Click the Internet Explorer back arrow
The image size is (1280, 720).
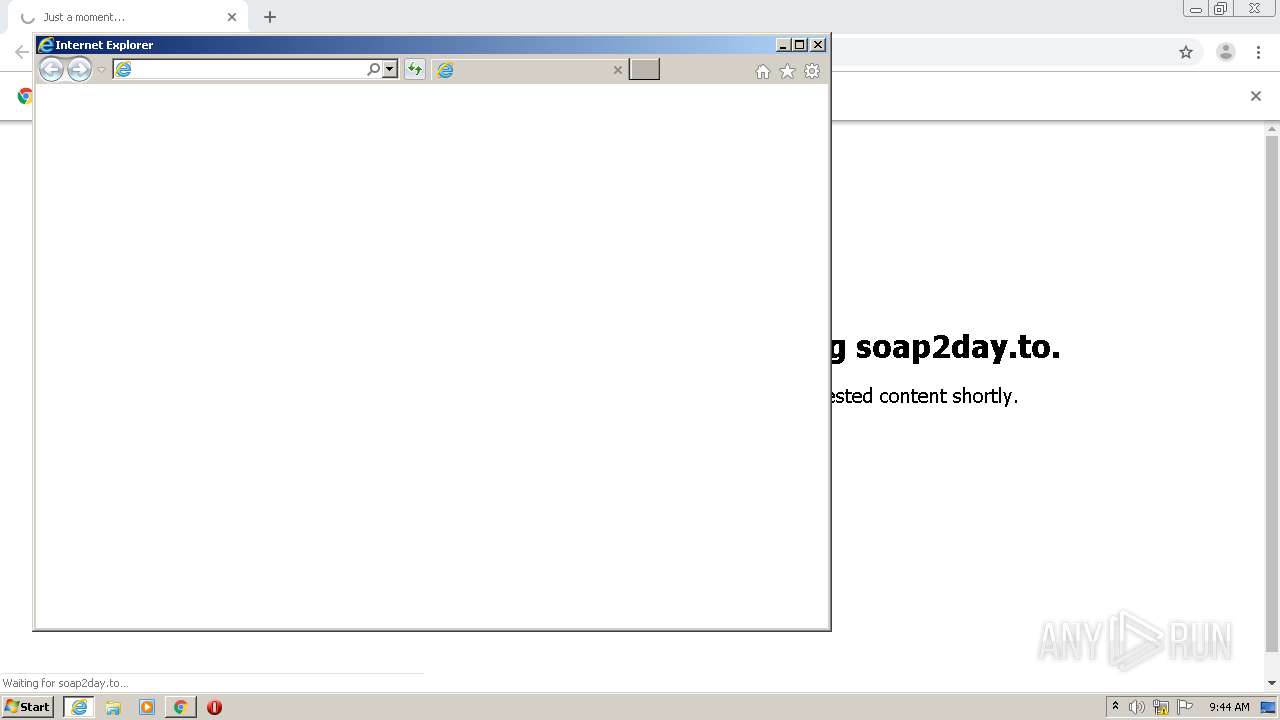[x=51, y=69]
